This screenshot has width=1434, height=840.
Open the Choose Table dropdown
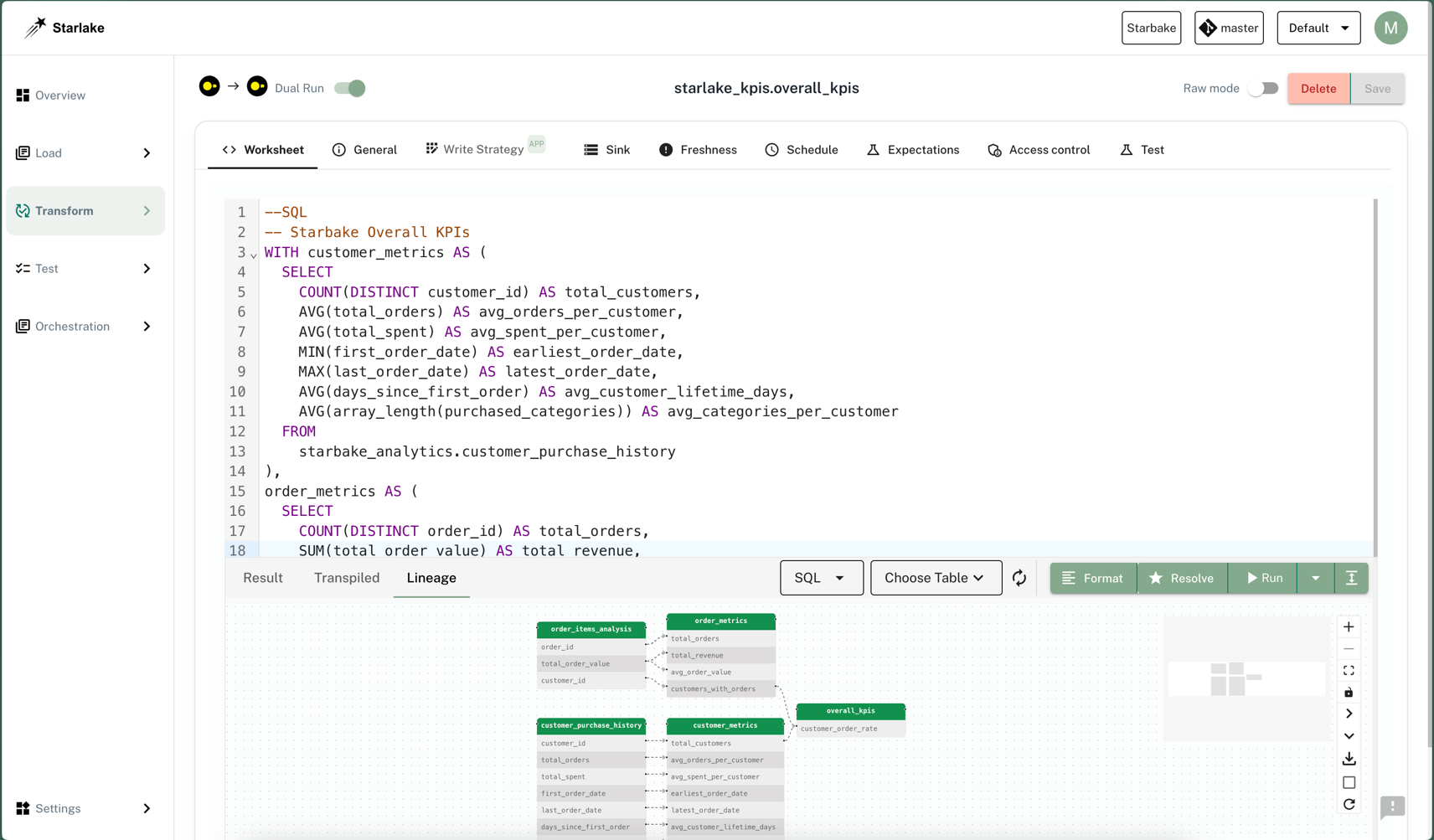point(936,578)
